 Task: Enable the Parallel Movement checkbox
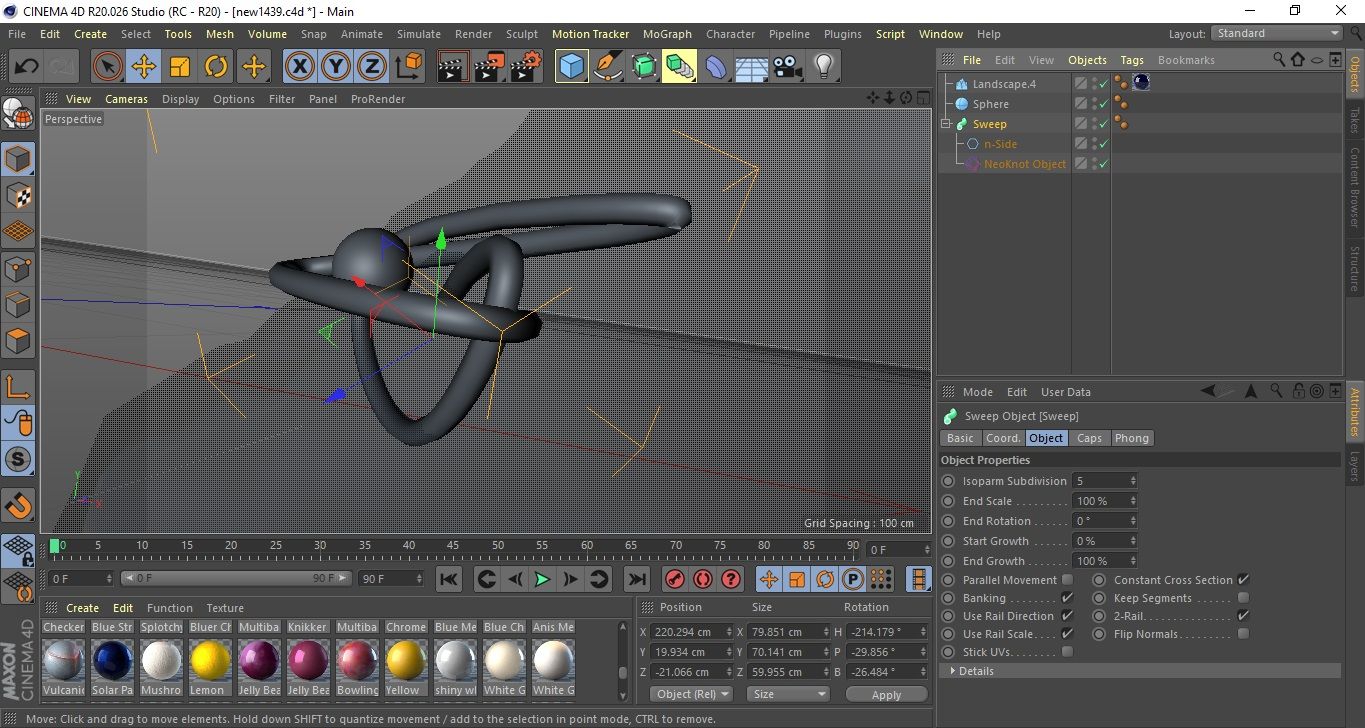[x=1067, y=580]
